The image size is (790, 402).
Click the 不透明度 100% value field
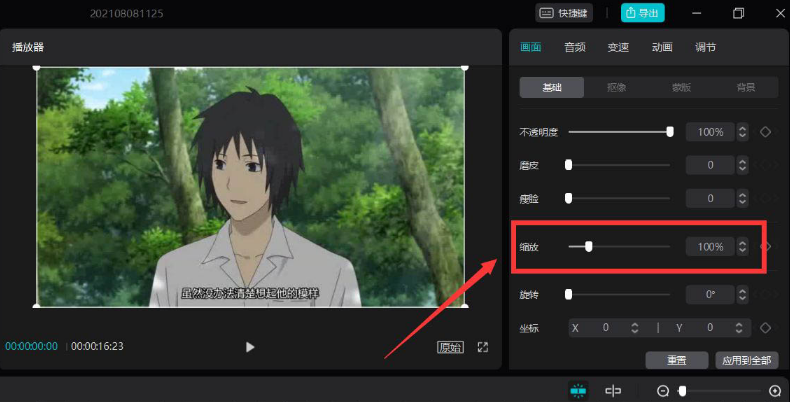point(710,132)
